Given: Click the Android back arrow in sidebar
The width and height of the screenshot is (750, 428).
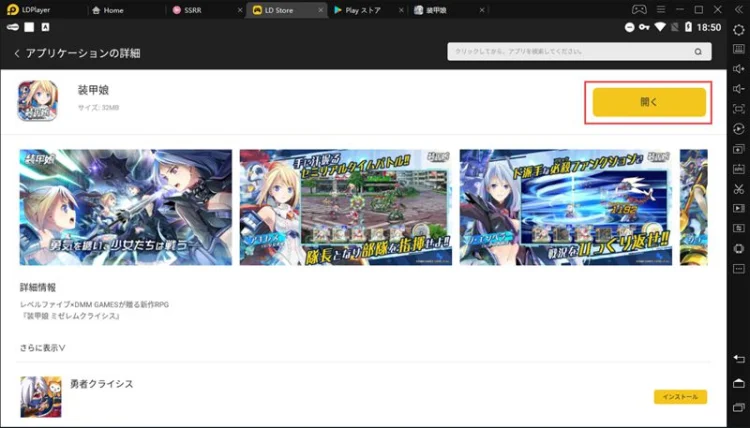Looking at the screenshot, I should [x=739, y=359].
